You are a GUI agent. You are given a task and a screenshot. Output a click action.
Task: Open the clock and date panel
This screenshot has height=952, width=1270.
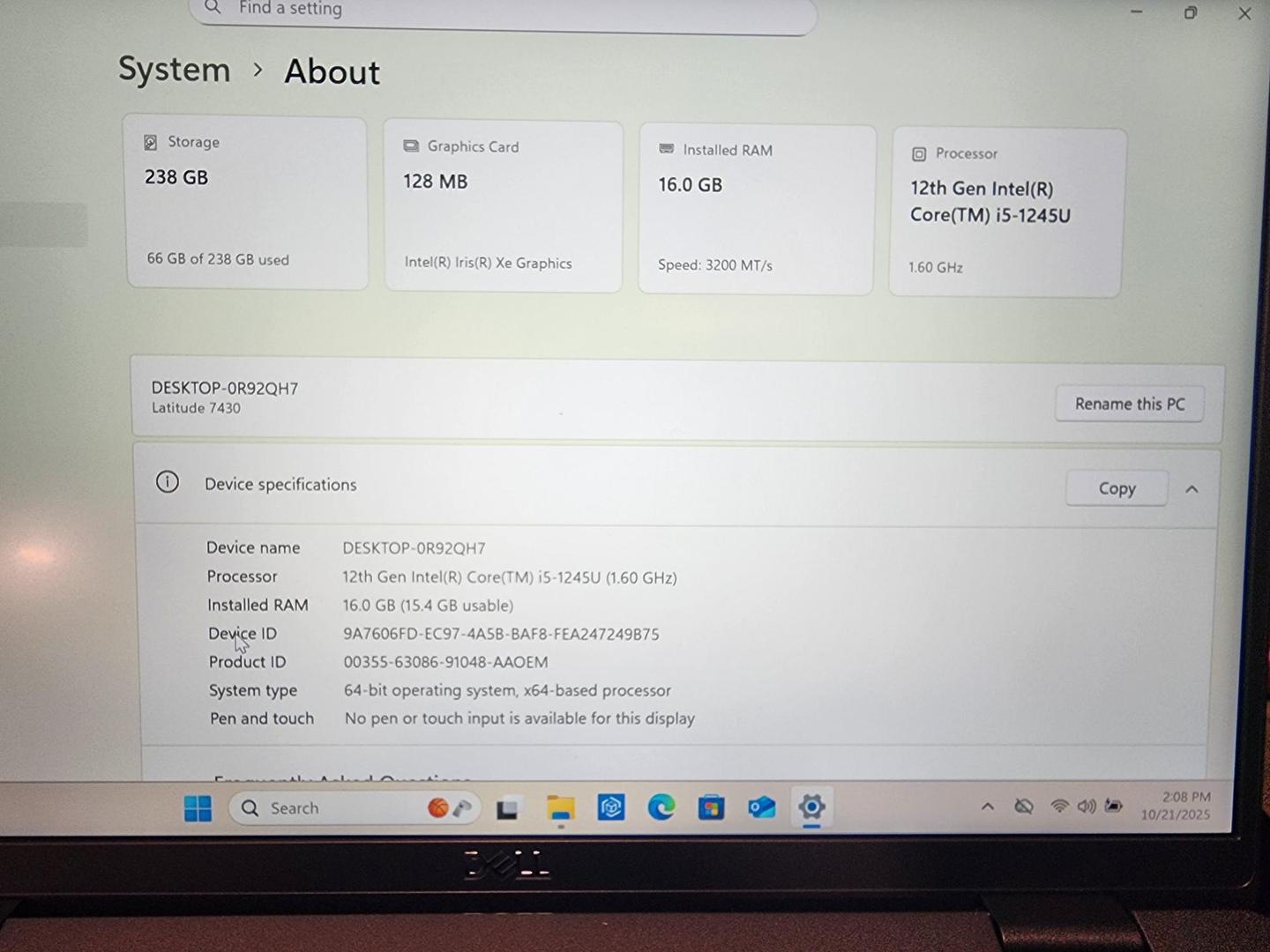pos(1177,806)
